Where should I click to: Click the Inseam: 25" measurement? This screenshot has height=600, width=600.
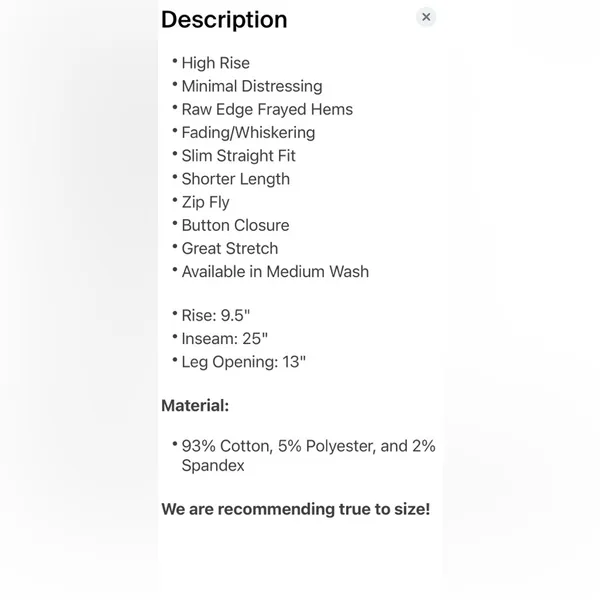coord(225,339)
